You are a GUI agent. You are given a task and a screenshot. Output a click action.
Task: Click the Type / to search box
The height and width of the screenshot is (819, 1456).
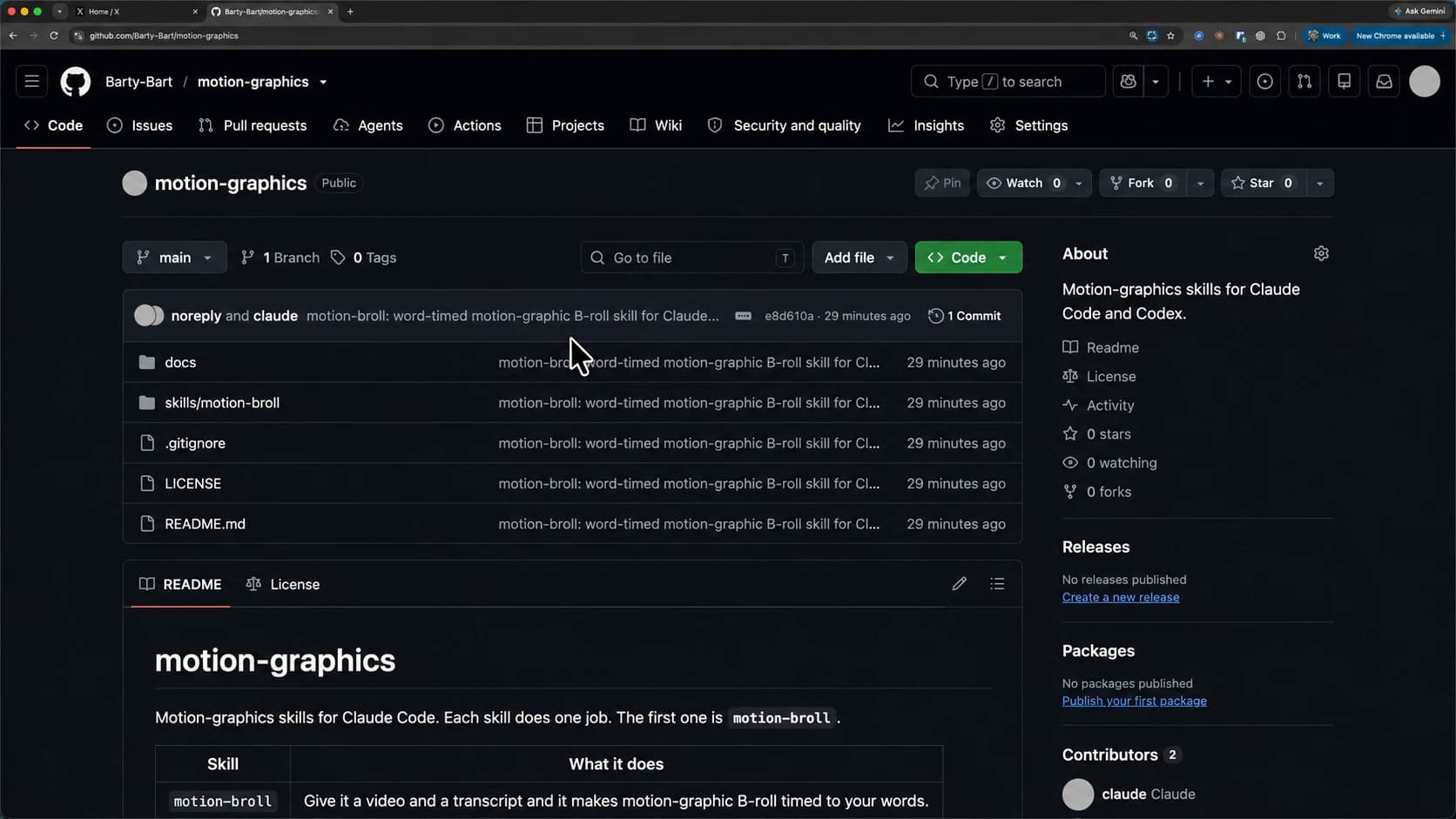(x=1008, y=82)
